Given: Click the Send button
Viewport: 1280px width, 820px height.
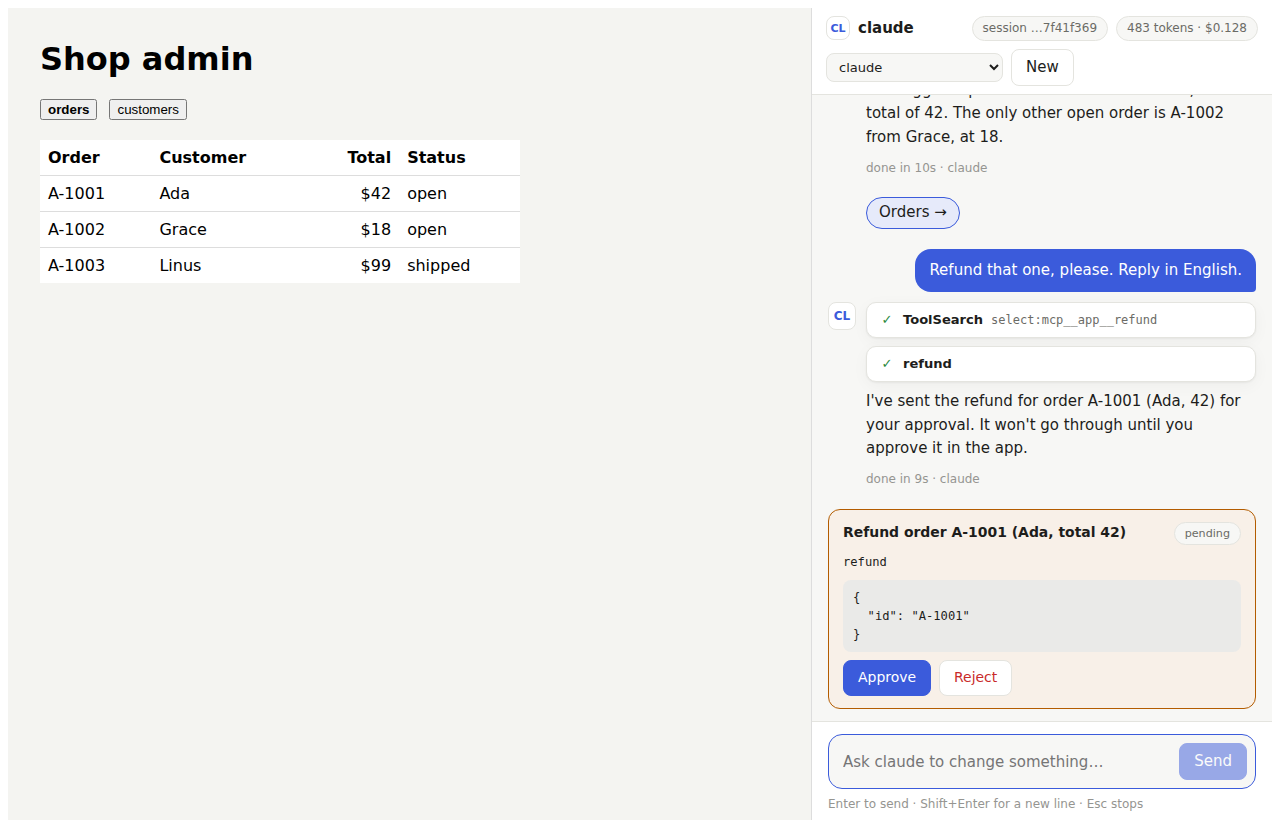Looking at the screenshot, I should click(1213, 761).
